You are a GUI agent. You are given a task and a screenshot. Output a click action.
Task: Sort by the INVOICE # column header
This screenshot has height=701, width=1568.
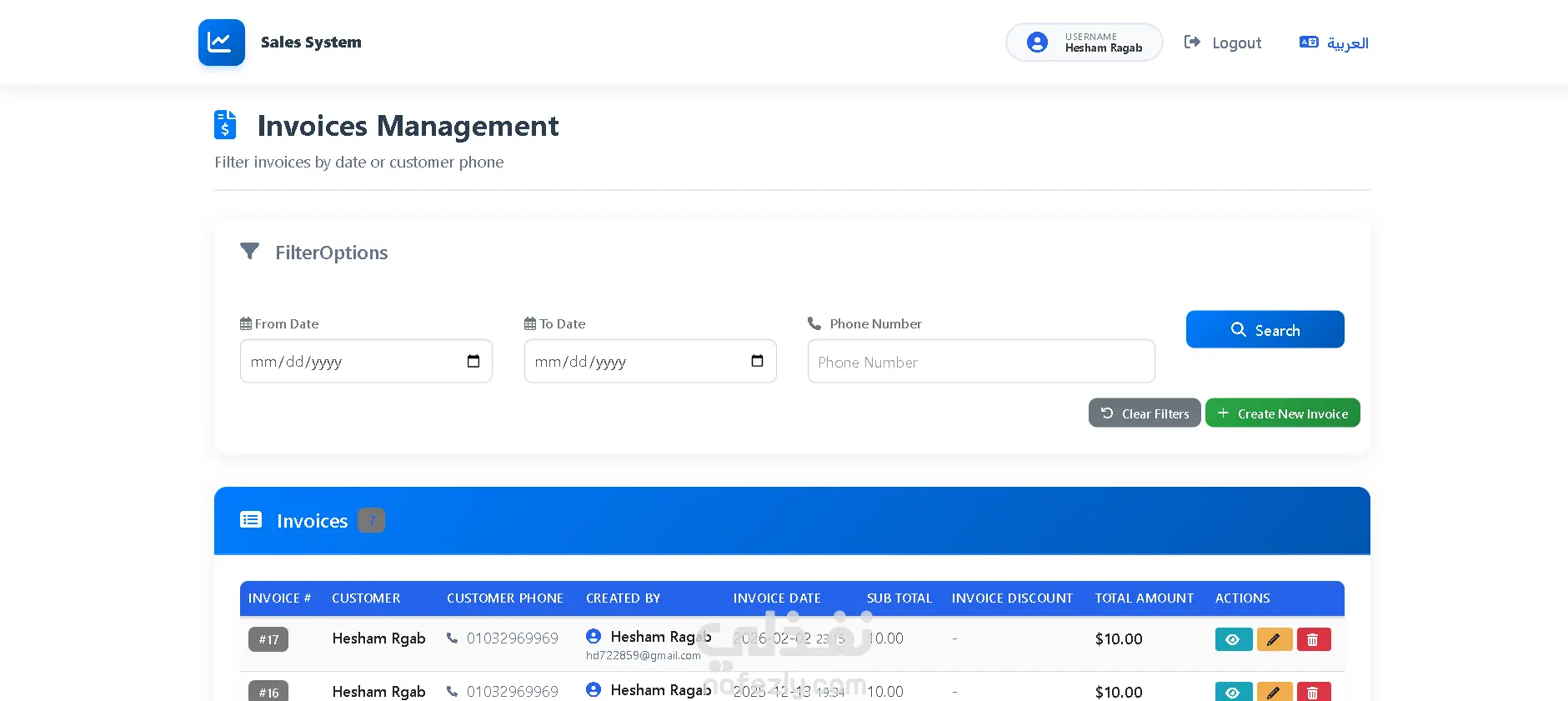click(x=279, y=598)
